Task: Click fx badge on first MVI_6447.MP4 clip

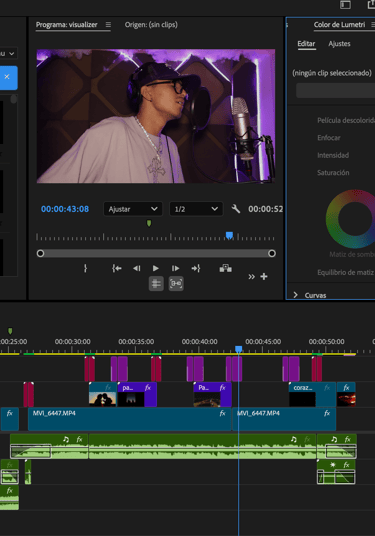Action: tap(223, 413)
